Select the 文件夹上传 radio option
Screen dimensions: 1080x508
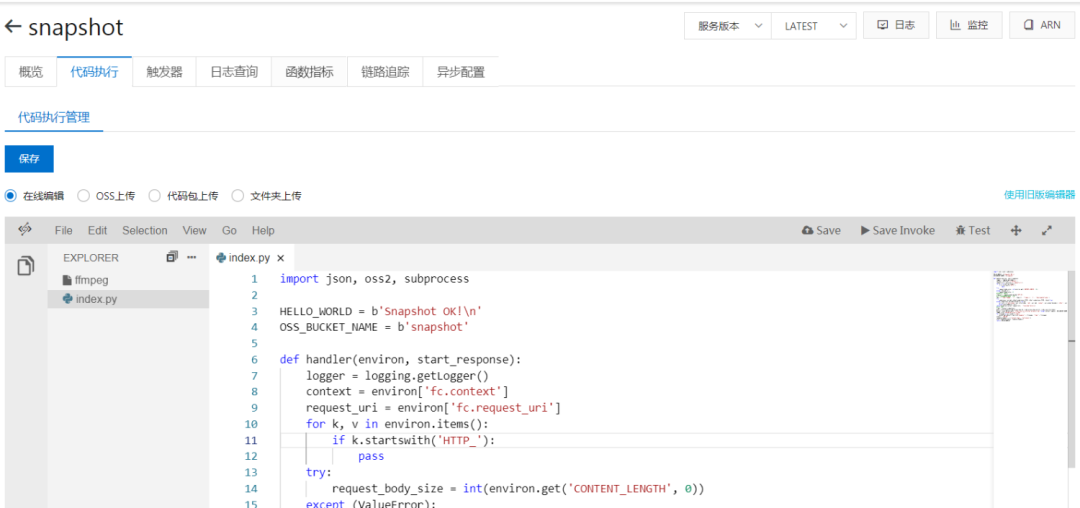click(238, 196)
